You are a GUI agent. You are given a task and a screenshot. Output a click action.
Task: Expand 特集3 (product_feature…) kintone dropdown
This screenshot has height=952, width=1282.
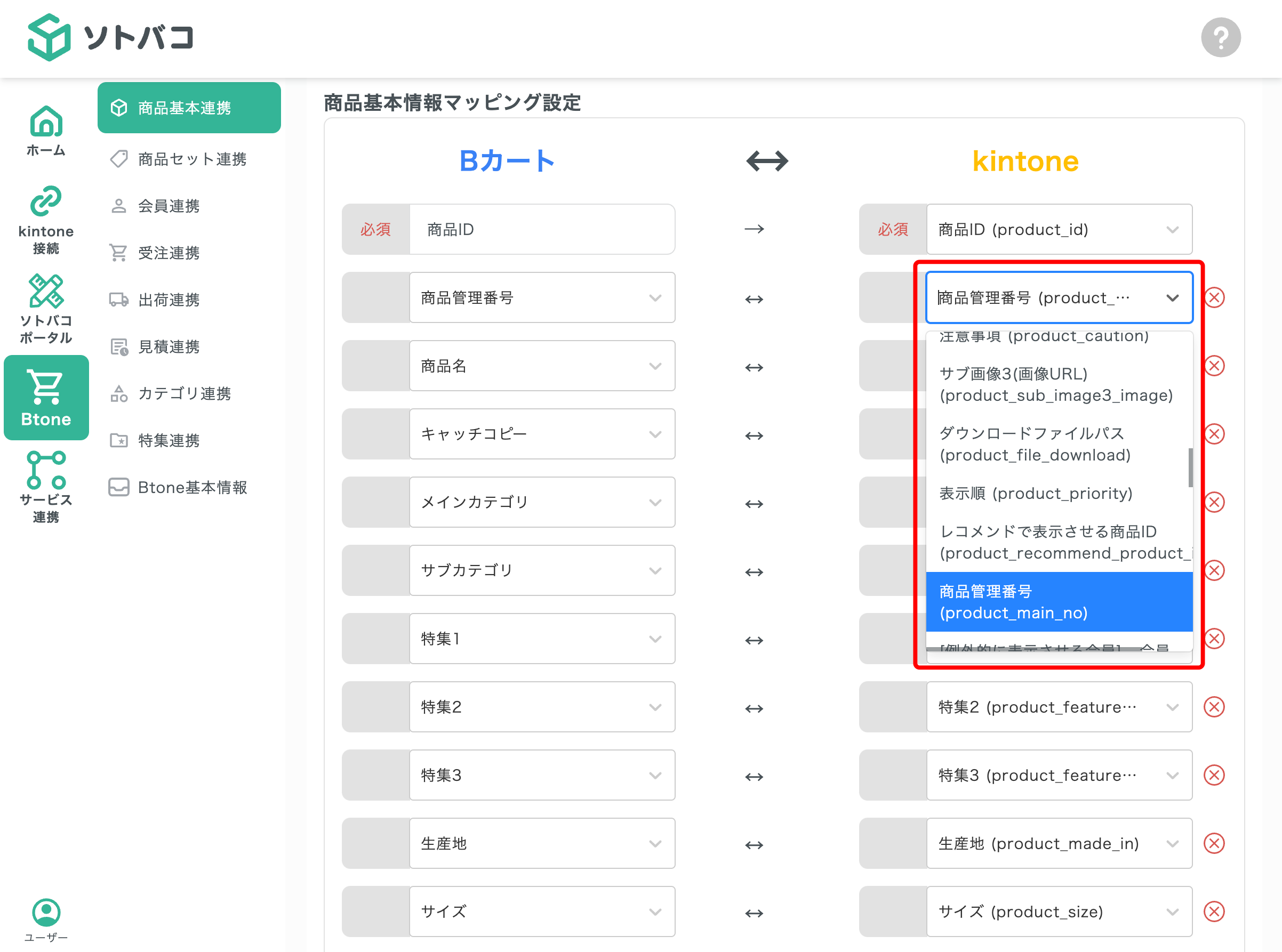coord(1059,775)
